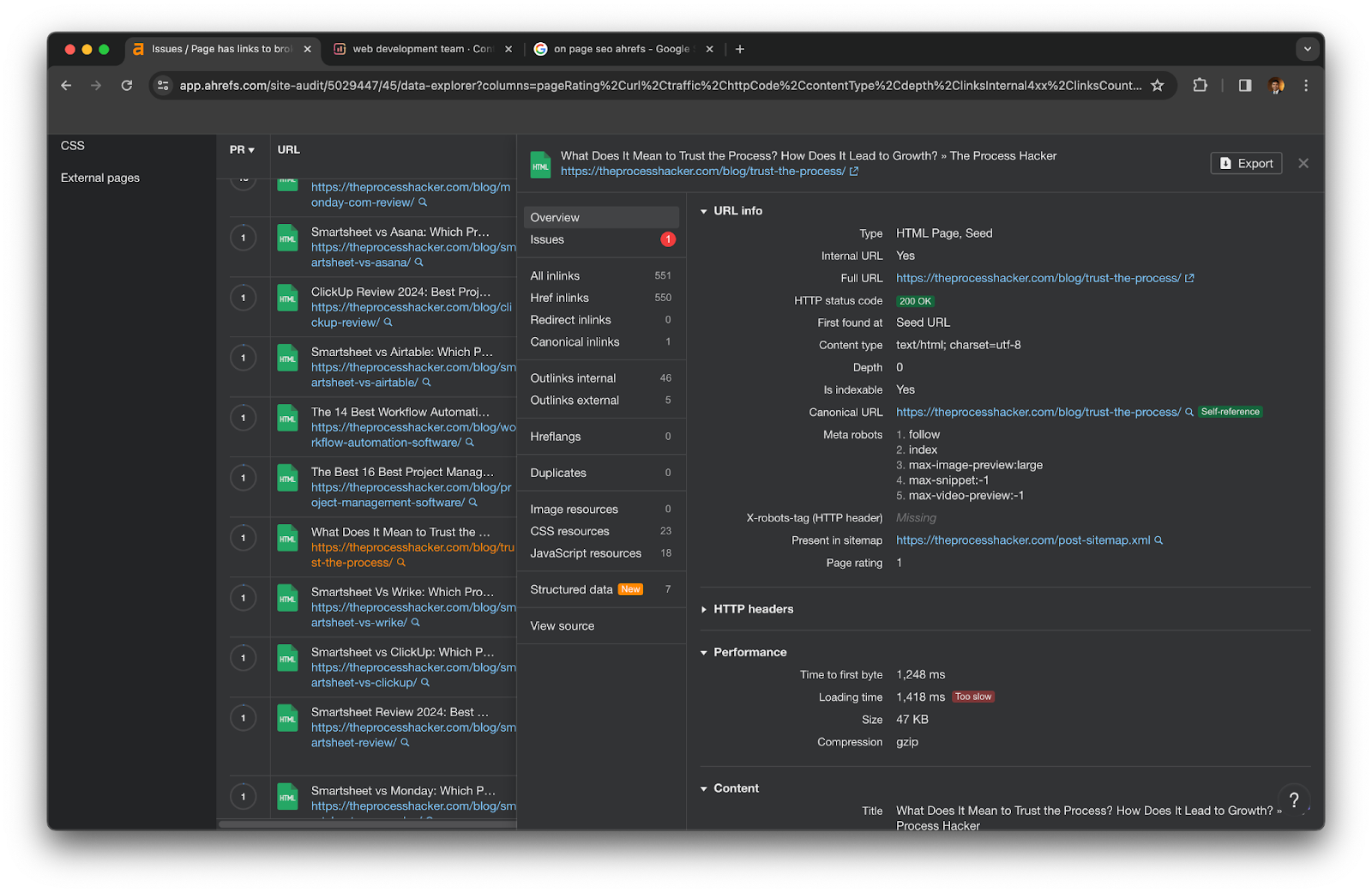Select External pages in sidebar

coord(100,178)
